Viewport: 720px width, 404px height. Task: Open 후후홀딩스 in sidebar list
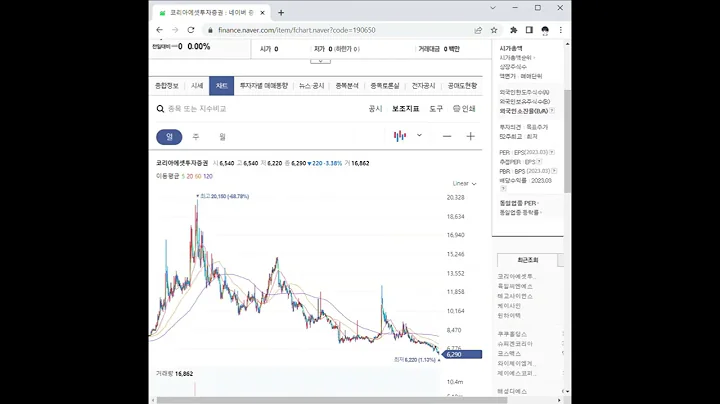click(x=512, y=334)
